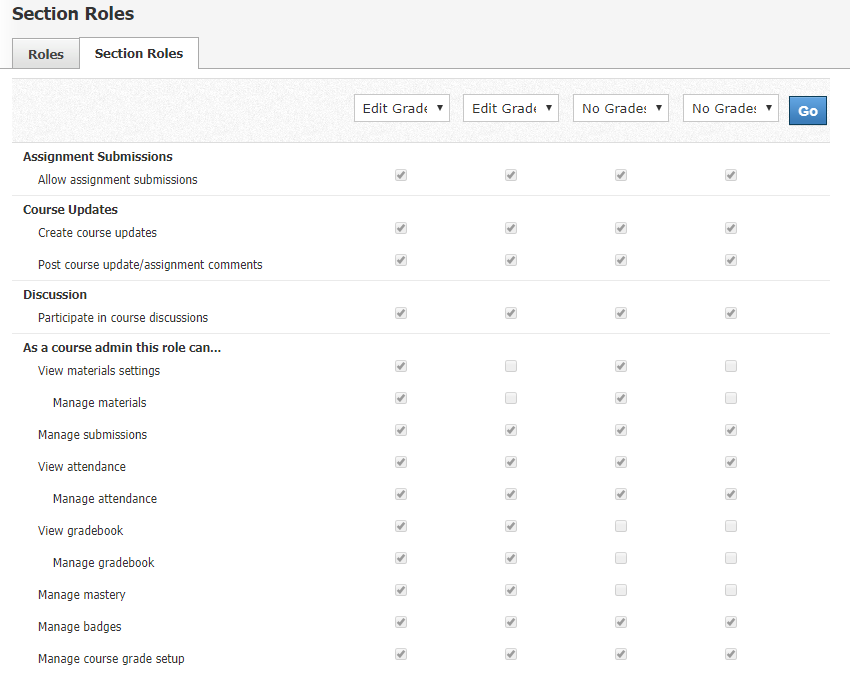Toggle Allow assignment submissions for the first role

tap(401, 175)
